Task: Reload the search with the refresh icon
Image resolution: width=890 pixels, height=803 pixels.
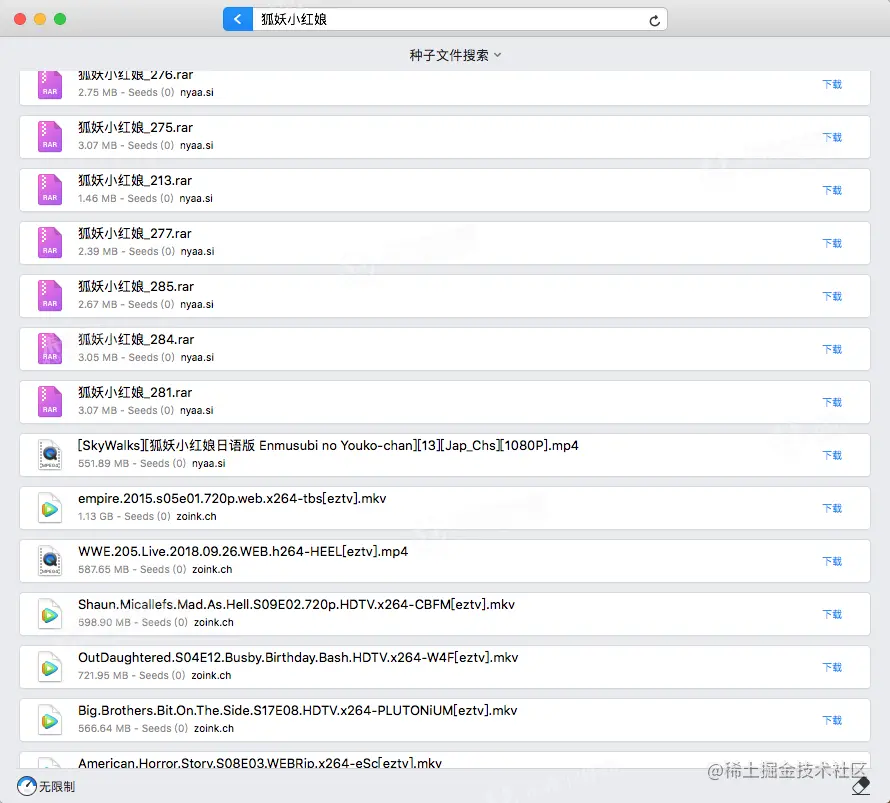Action: tap(654, 20)
